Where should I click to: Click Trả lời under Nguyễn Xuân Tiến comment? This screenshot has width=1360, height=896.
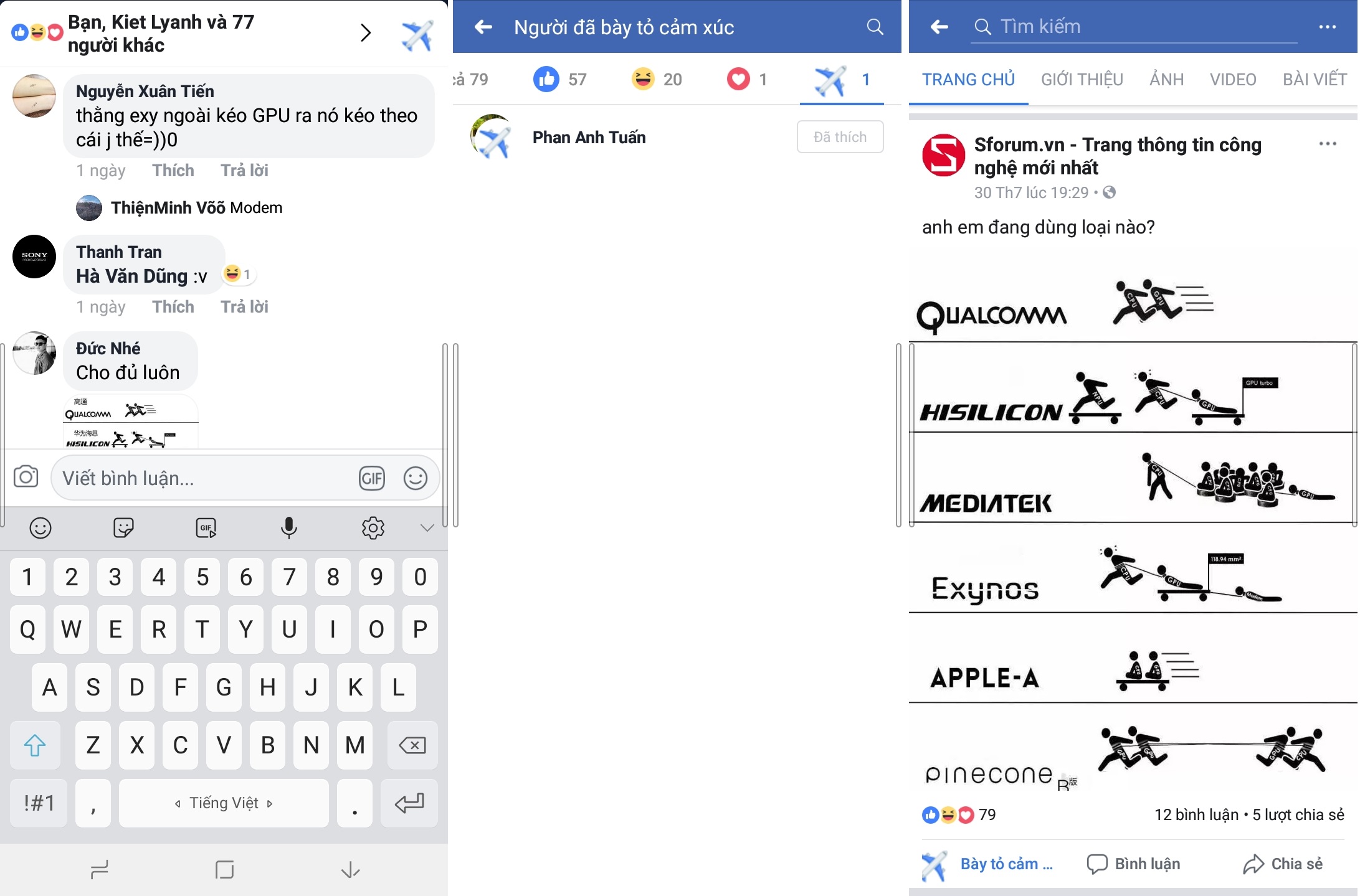(244, 171)
